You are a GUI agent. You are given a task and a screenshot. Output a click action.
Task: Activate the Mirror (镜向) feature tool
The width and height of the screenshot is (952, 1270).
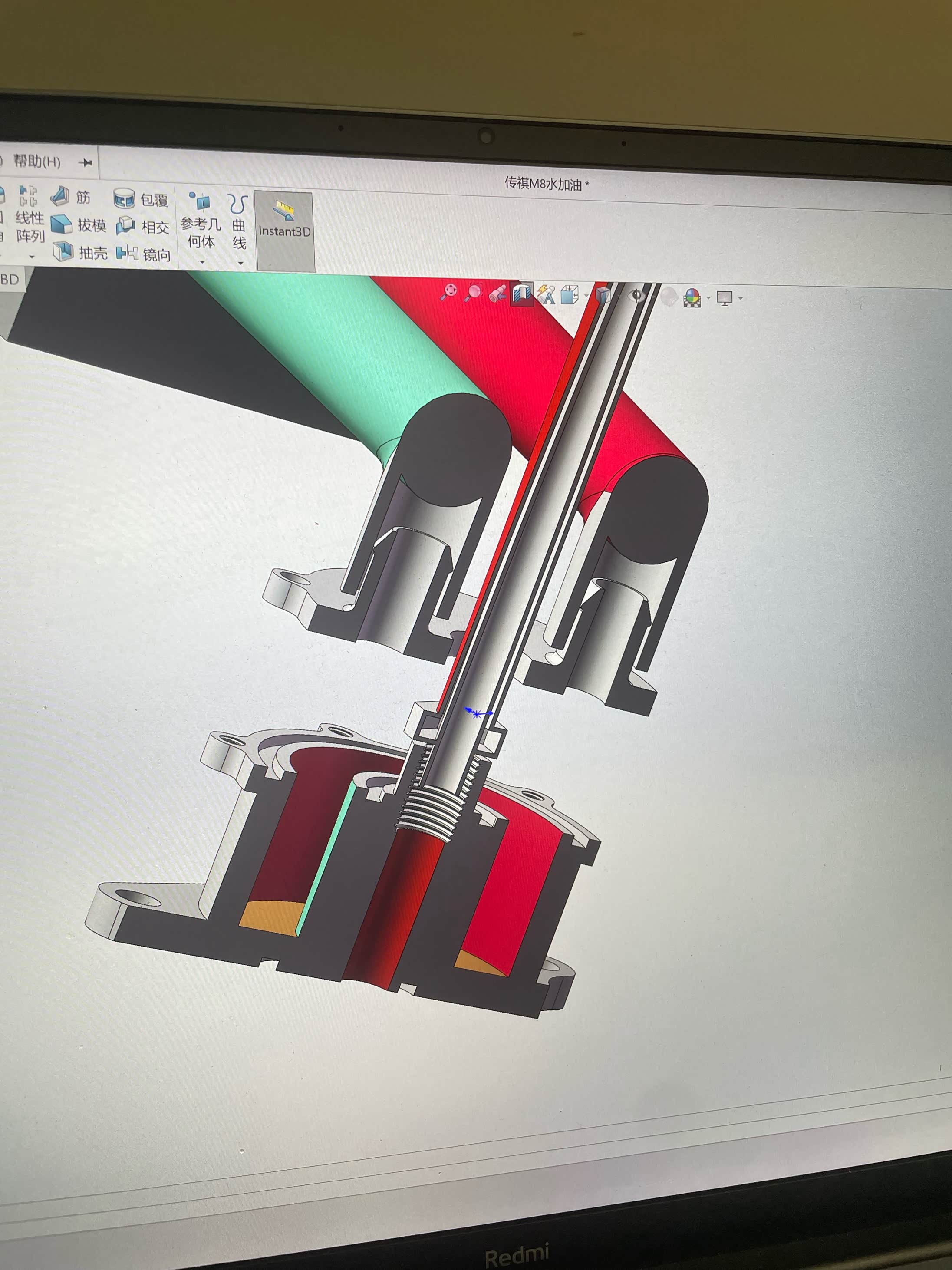coord(144,254)
